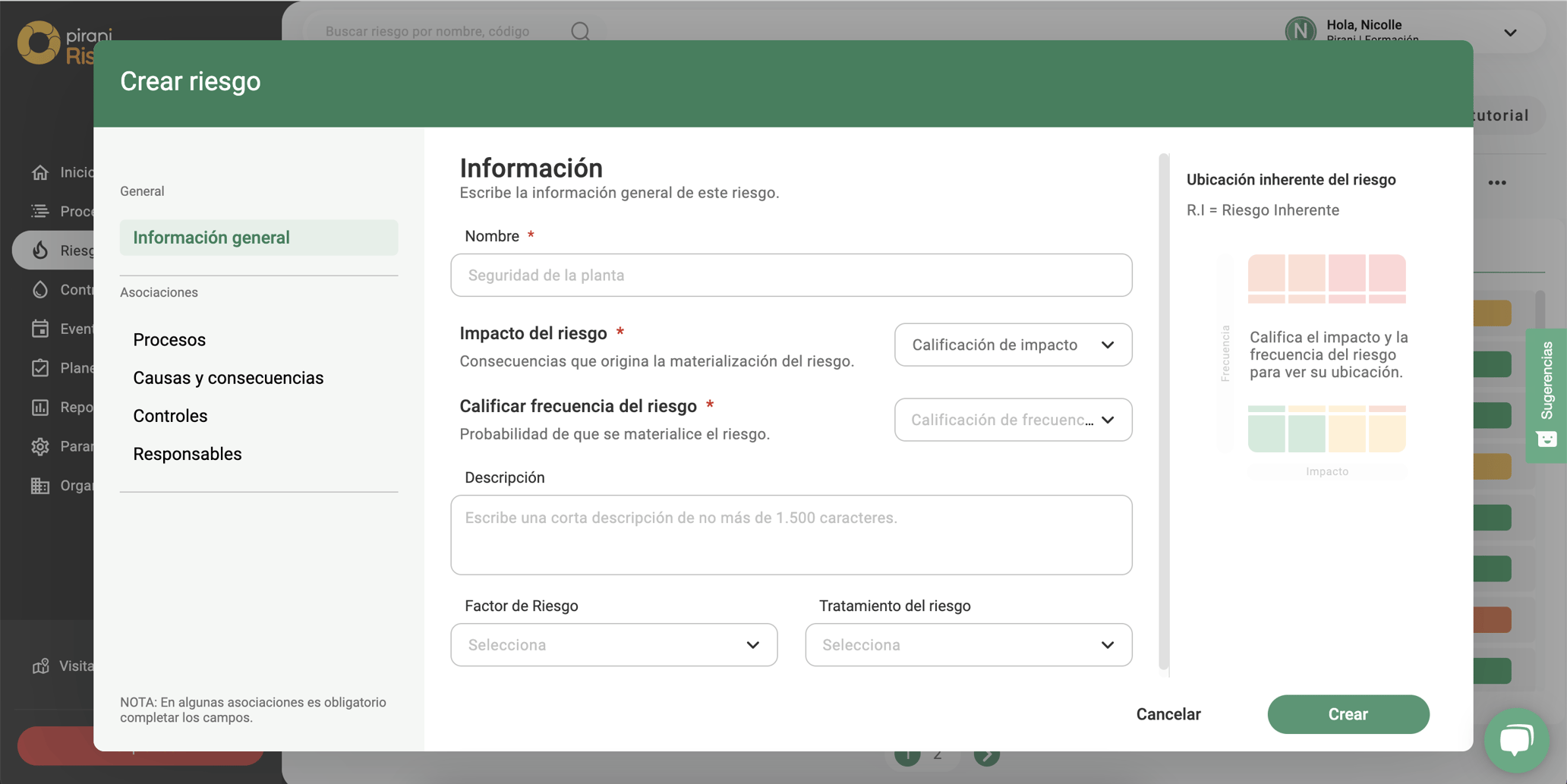This screenshot has width=1567, height=784.
Task: Expand the Calificación de frecuencia selector
Action: (1013, 420)
